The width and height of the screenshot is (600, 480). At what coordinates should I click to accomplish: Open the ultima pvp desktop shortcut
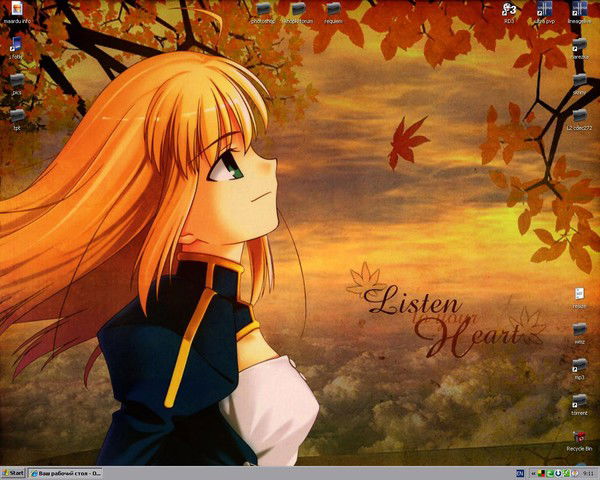pyautogui.click(x=544, y=9)
